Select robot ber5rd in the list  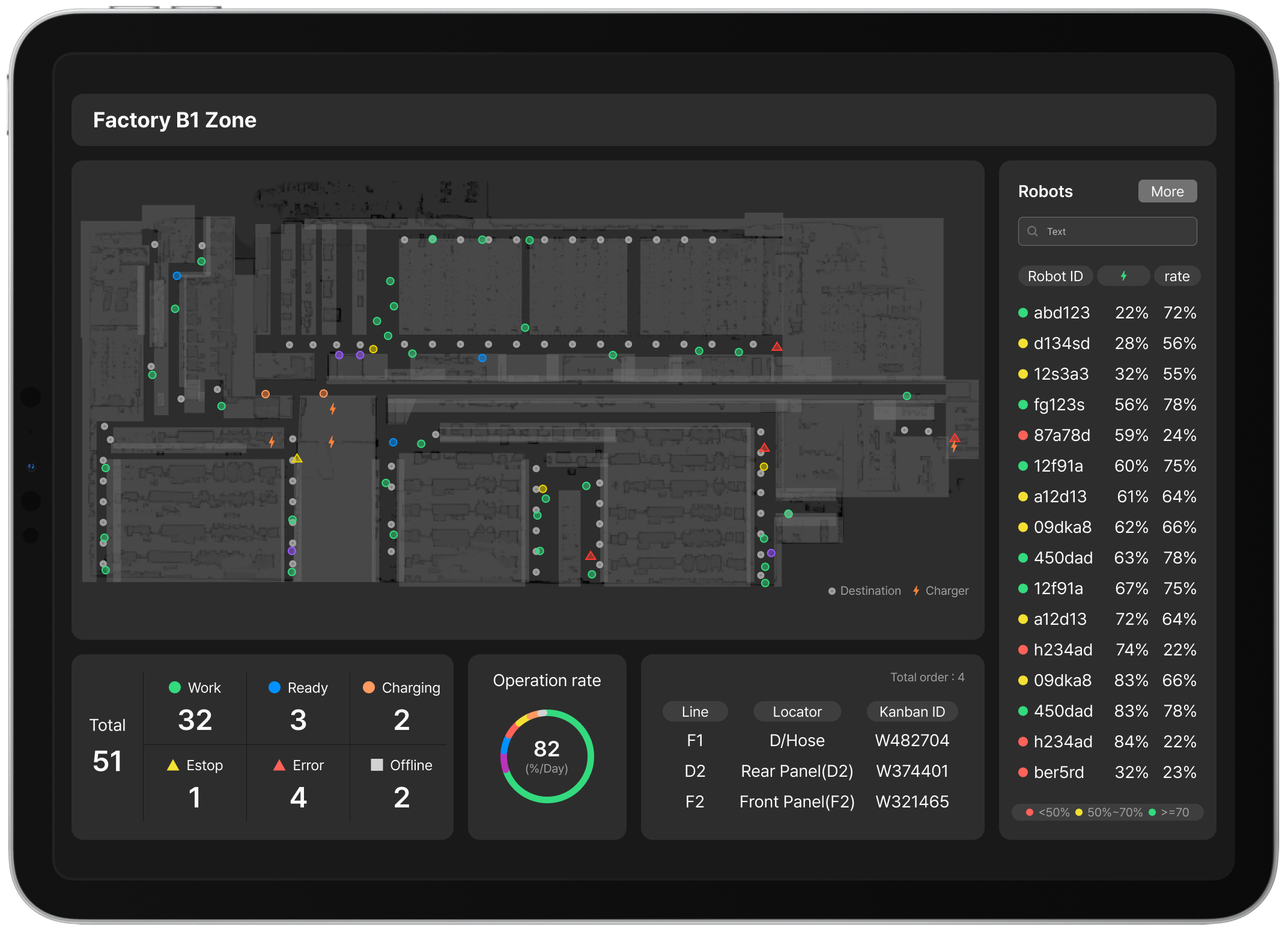pyautogui.click(x=1059, y=773)
